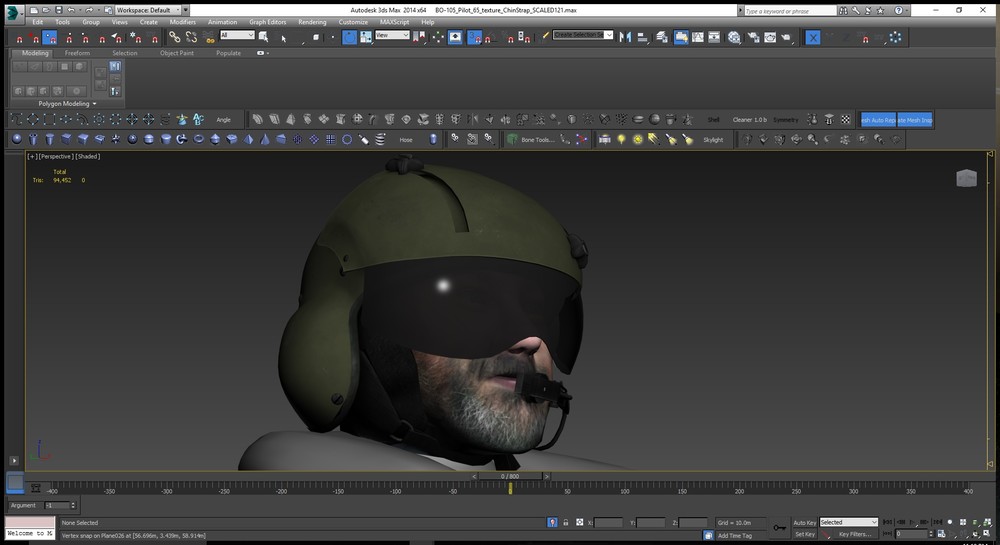The image size is (1000, 545).
Task: Click the 0 / 800 time slider
Action: pos(510,476)
